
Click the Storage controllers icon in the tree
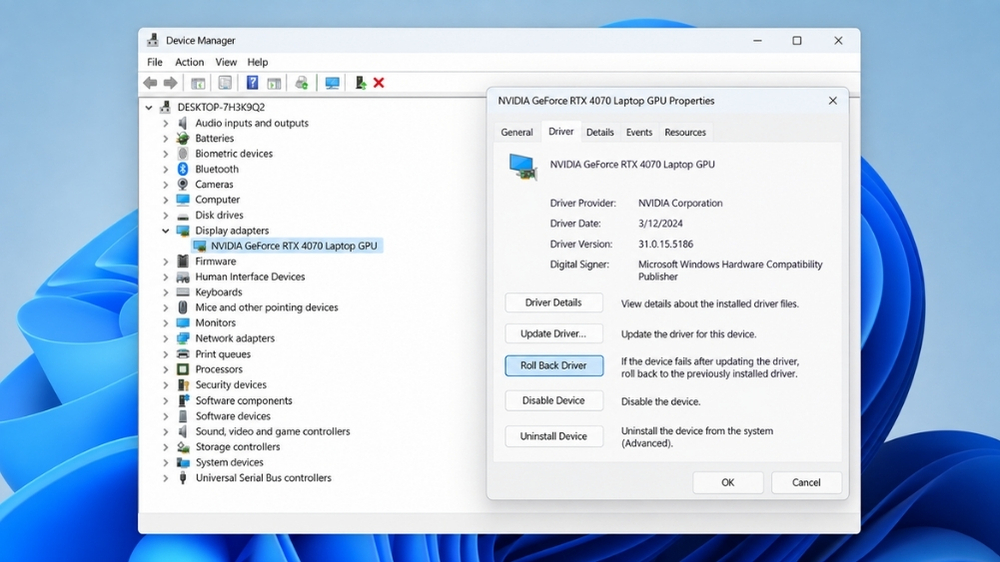pyautogui.click(x=183, y=447)
